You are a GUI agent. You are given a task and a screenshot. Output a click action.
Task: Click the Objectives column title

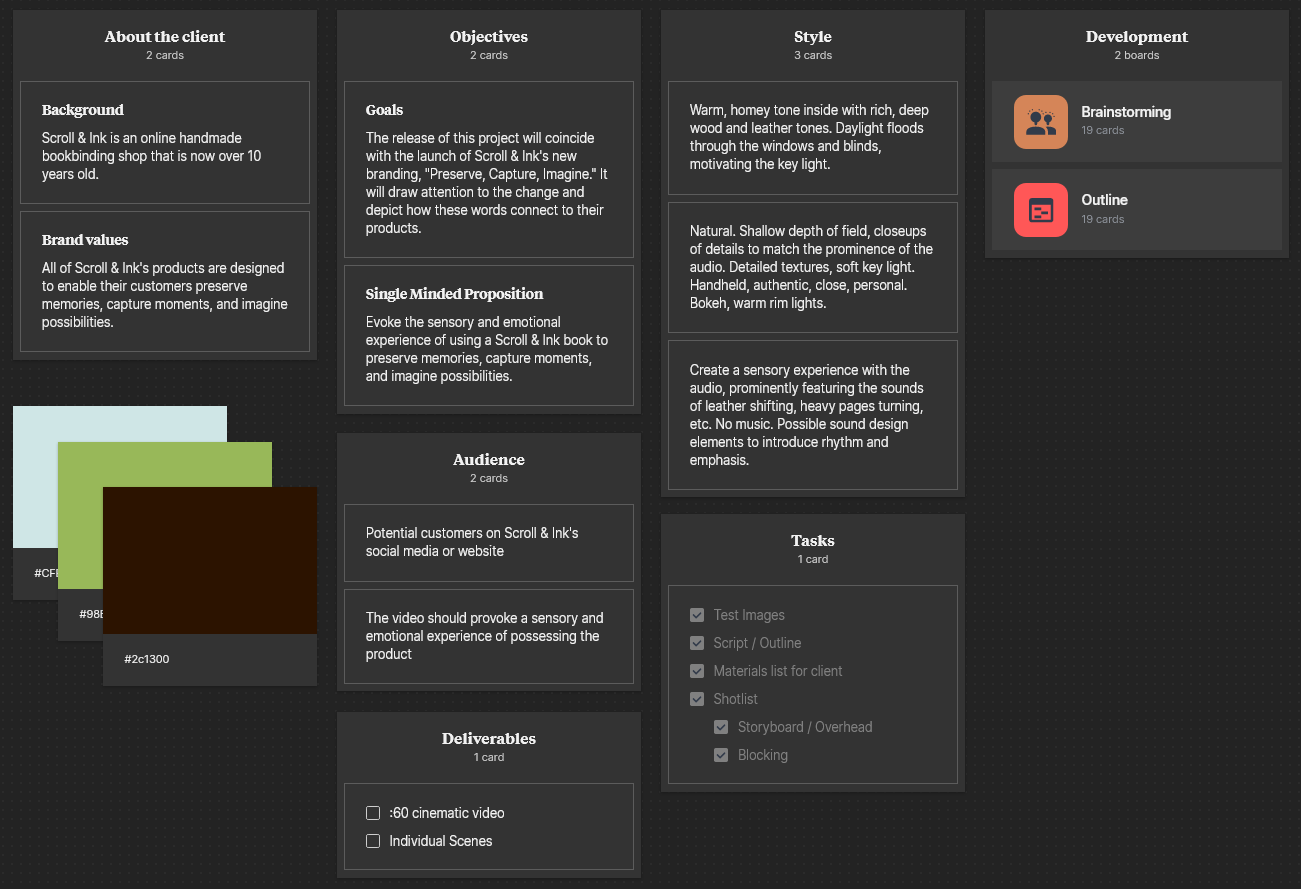click(x=489, y=37)
